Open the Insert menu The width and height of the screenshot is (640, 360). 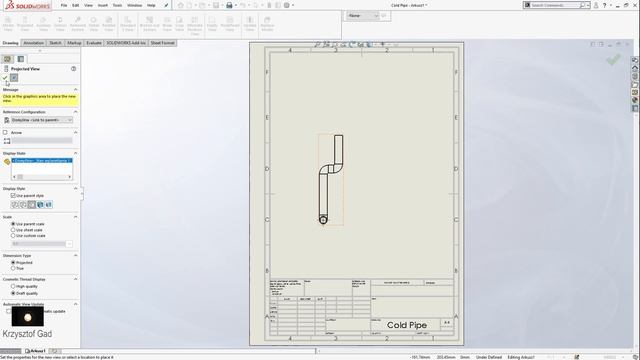(x=102, y=5)
